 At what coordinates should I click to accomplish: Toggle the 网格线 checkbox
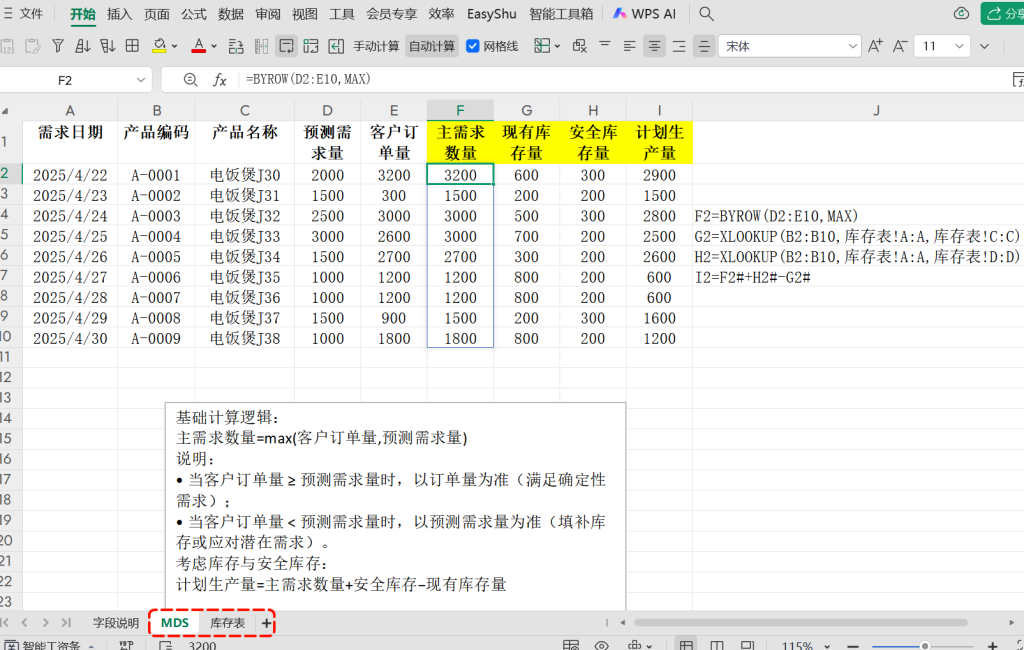[473, 46]
